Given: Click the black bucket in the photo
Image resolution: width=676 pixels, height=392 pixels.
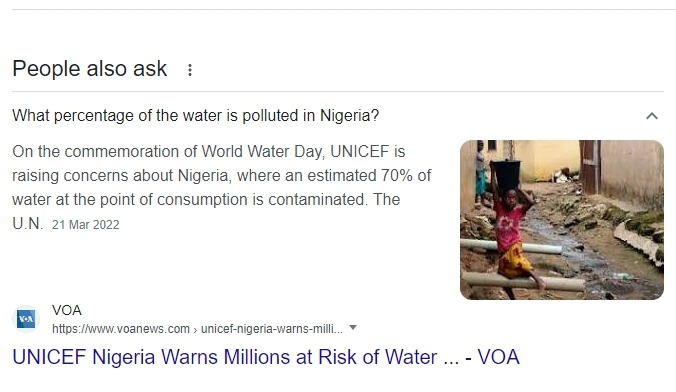Looking at the screenshot, I should 506,174.
